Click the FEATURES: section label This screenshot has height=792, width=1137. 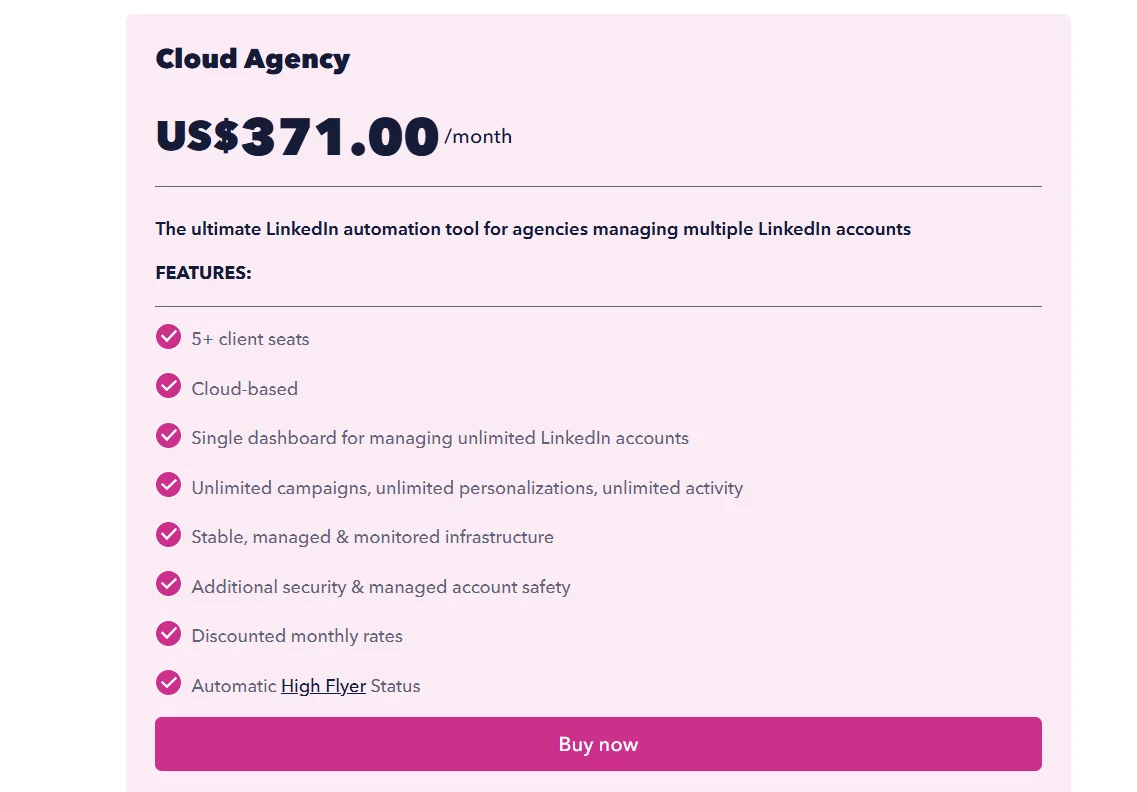coord(203,273)
